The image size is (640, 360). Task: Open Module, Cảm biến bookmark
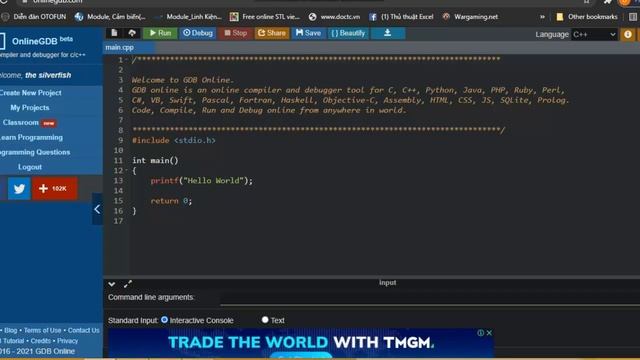110,17
